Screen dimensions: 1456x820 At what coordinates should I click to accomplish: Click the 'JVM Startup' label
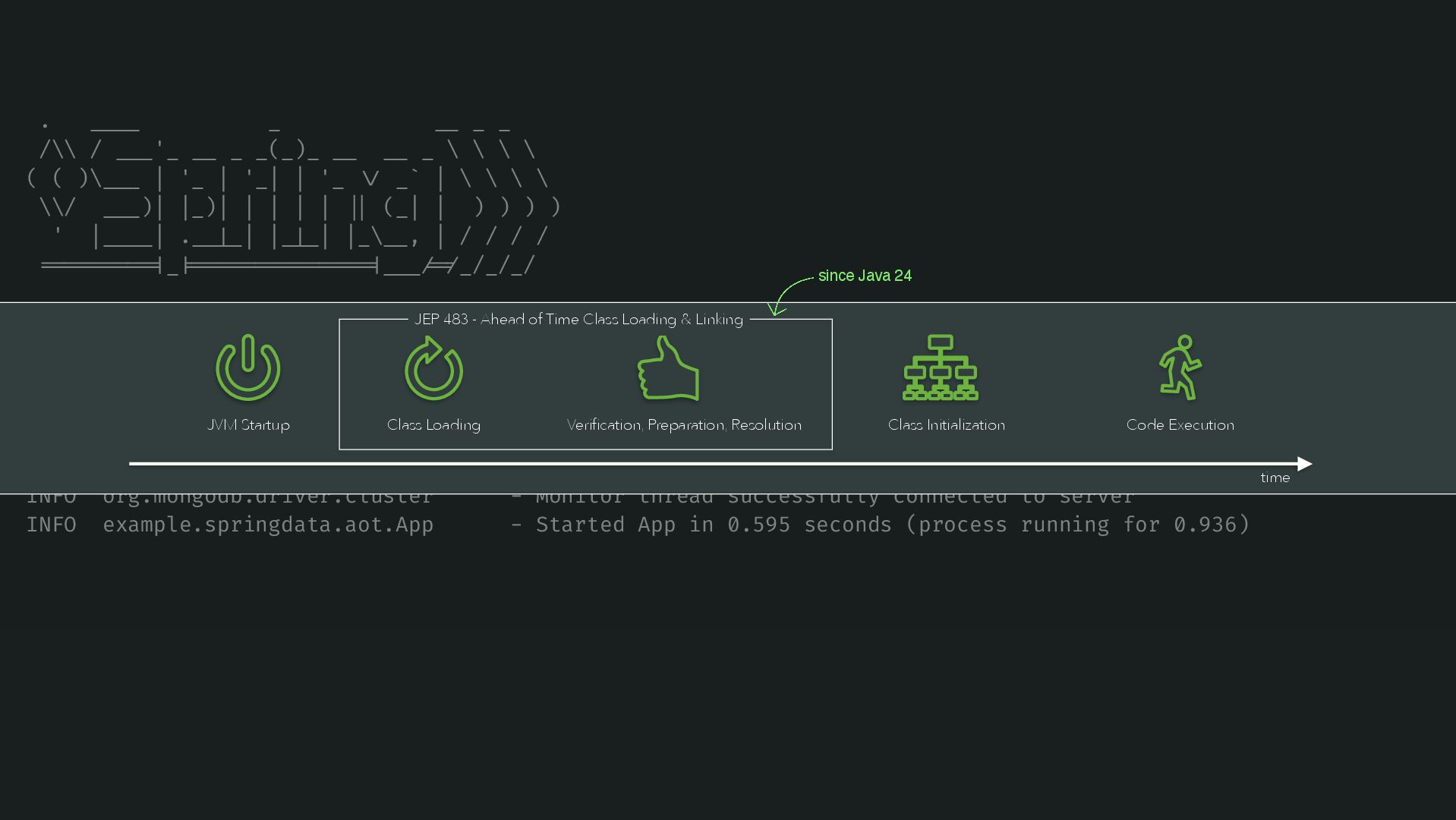coord(248,425)
